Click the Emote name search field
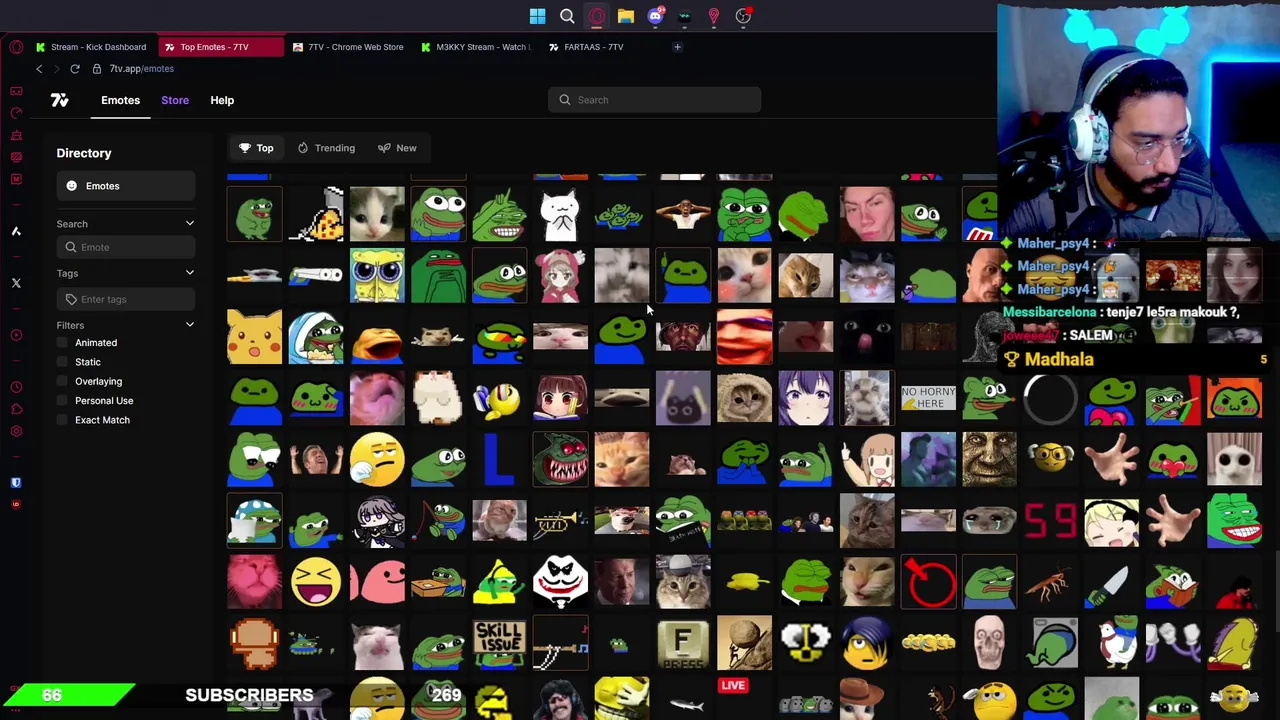 (x=125, y=247)
